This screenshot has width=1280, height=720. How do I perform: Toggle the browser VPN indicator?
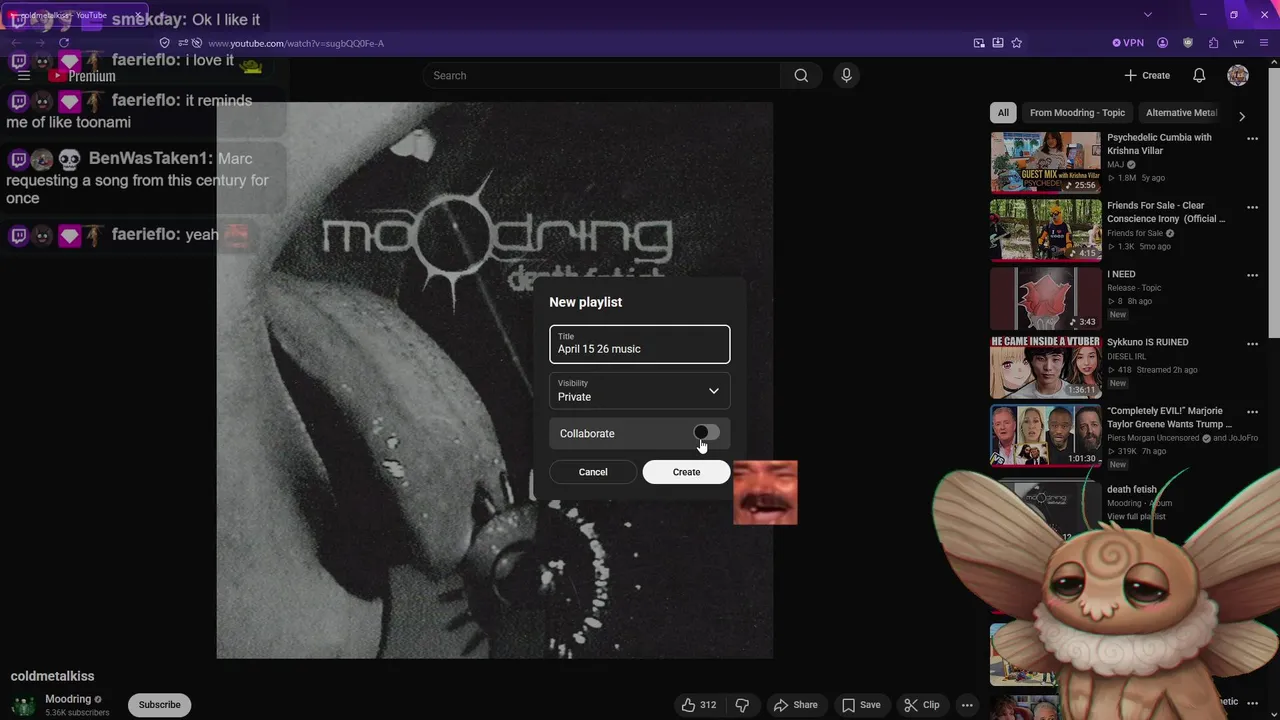click(x=1128, y=43)
